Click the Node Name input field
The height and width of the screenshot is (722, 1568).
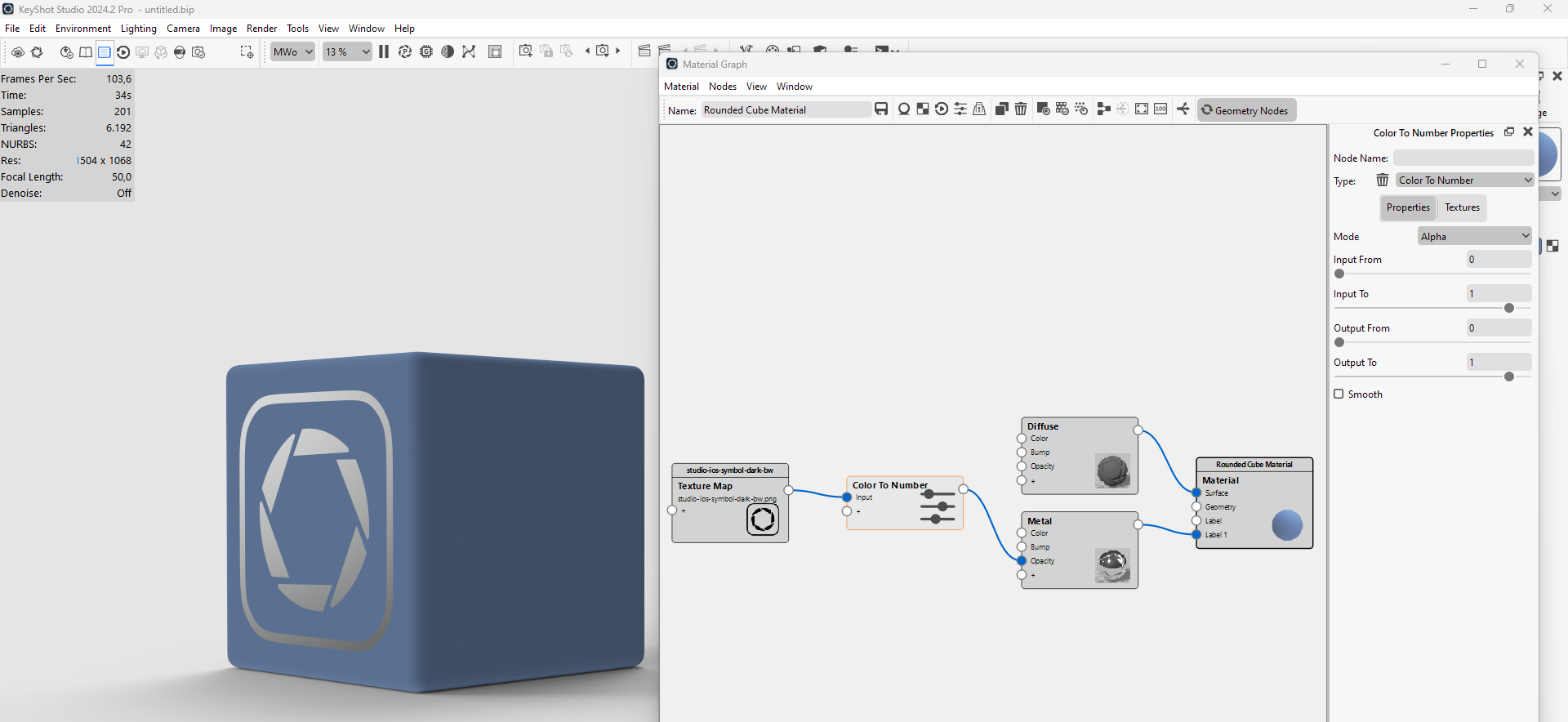pyautogui.click(x=1463, y=158)
